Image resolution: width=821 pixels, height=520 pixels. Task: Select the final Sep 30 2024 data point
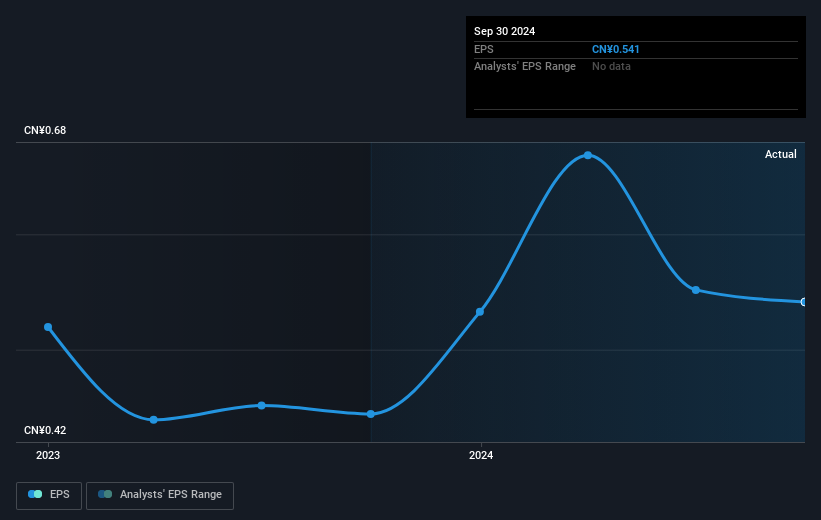804,302
